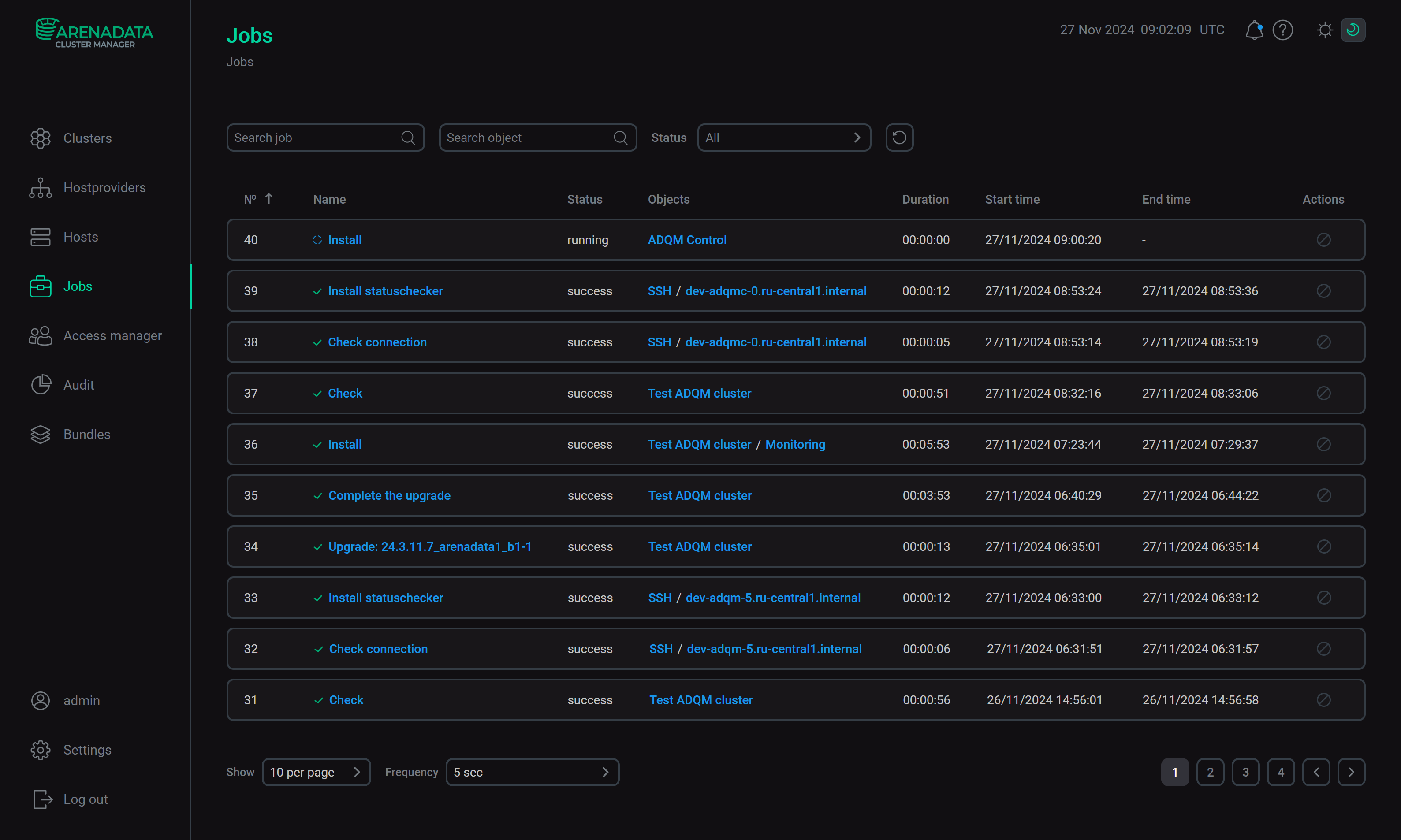The width and height of the screenshot is (1401, 840).
Task: Sort jobs by the № column arrow
Action: pyautogui.click(x=269, y=199)
